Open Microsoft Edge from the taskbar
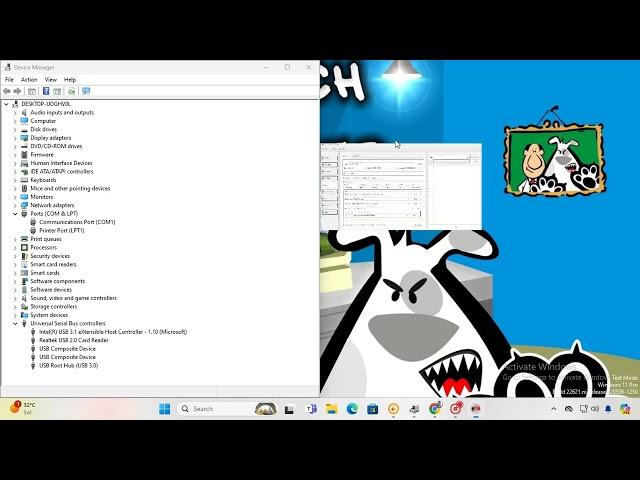 coord(352,409)
